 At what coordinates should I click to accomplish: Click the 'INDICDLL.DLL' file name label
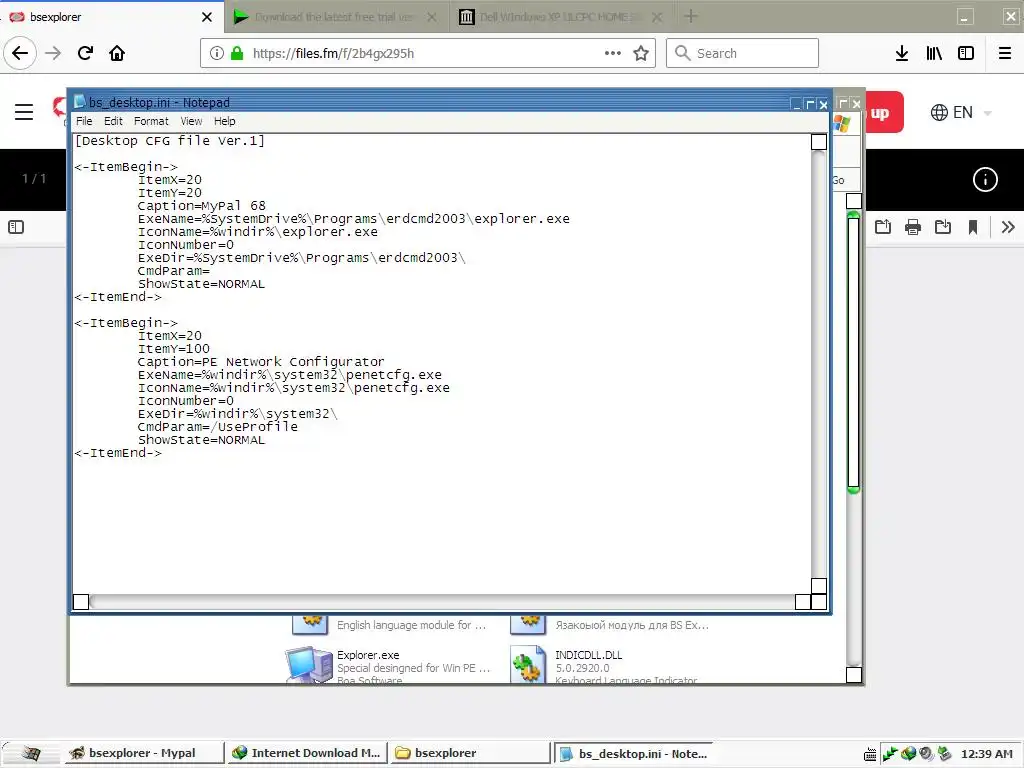coord(588,655)
